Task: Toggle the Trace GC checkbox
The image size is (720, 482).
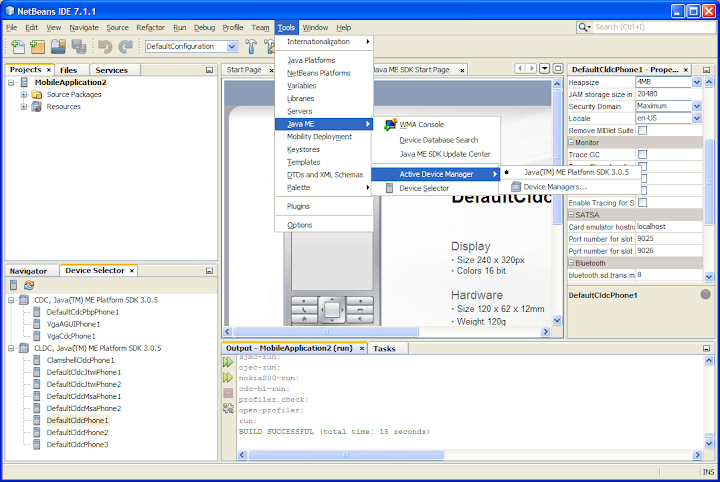Action: 642,154
